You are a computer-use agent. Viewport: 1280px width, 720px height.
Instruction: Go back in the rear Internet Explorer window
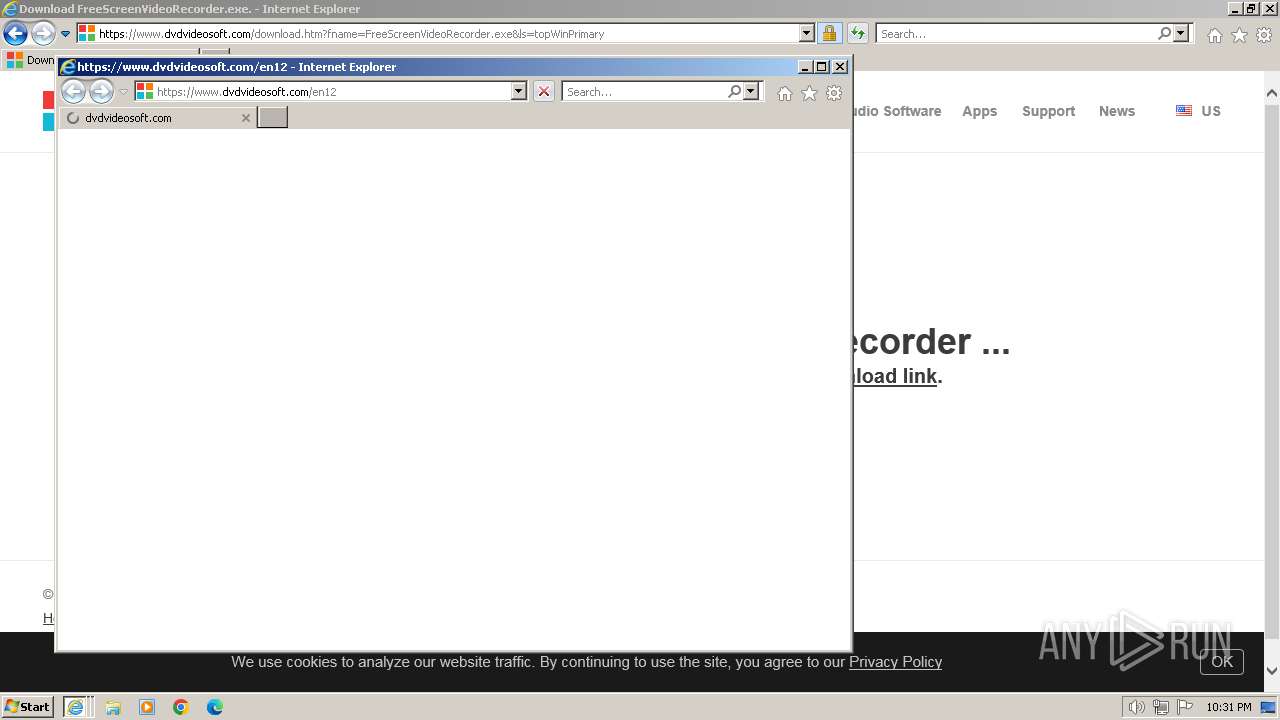(x=15, y=33)
